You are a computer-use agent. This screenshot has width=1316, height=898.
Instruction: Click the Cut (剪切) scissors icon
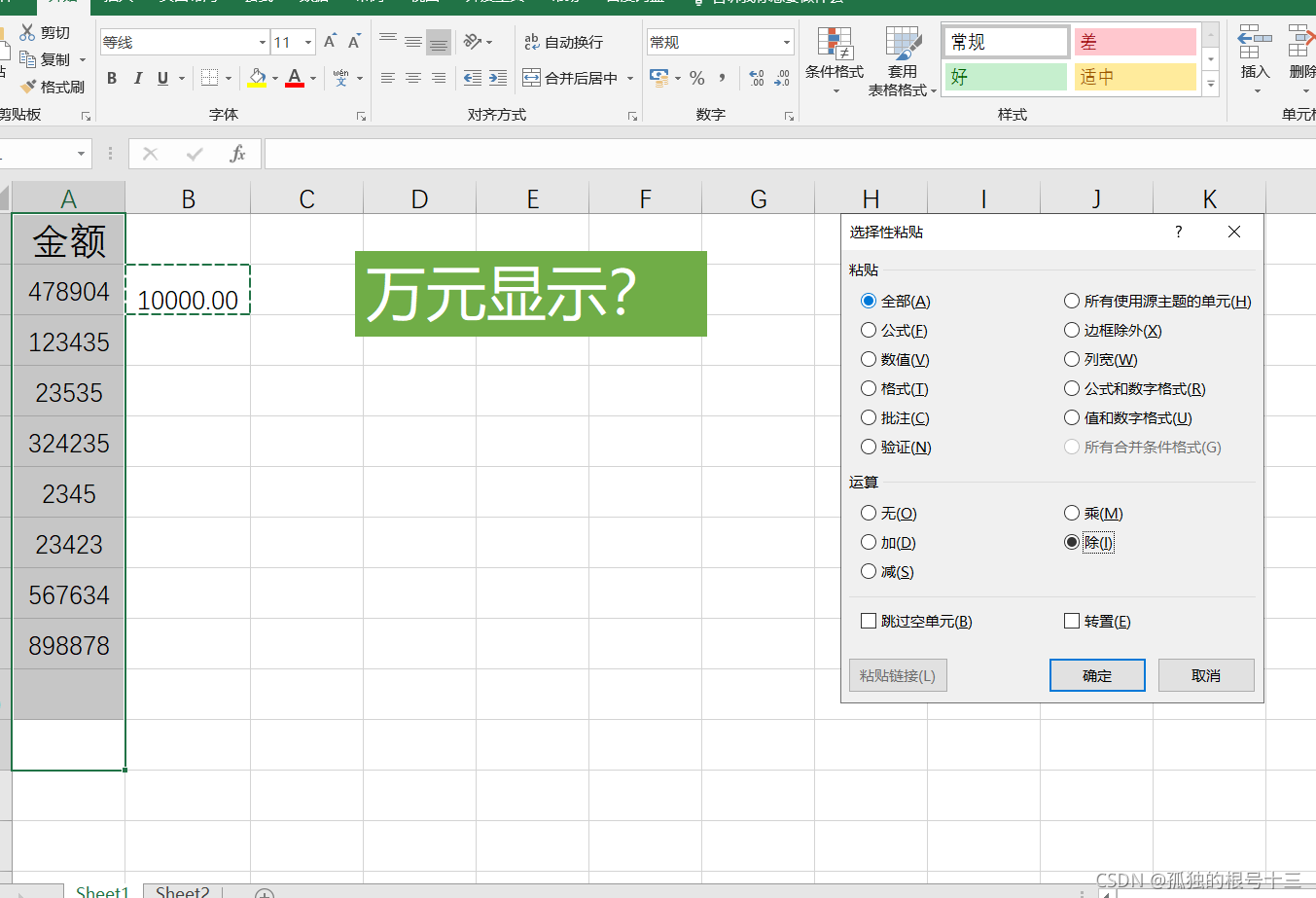[x=27, y=32]
